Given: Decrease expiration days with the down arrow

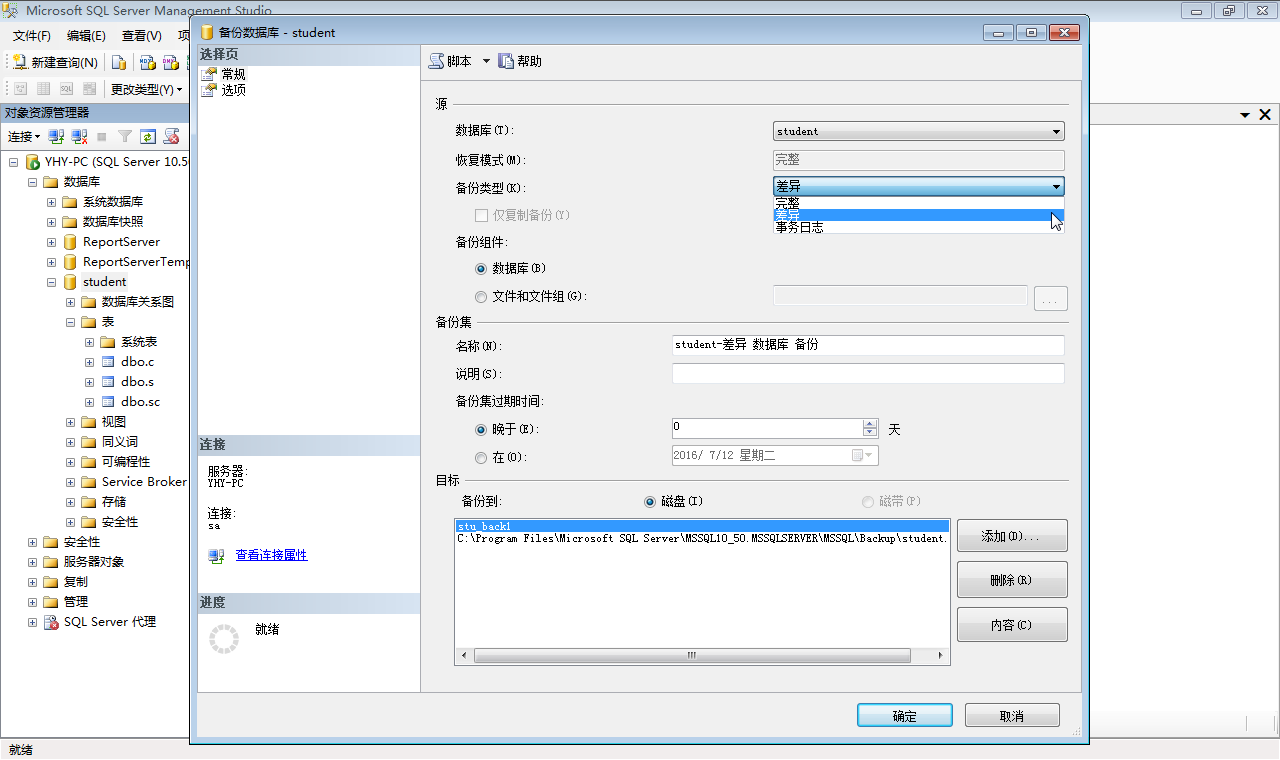Looking at the screenshot, I should click(x=869, y=433).
